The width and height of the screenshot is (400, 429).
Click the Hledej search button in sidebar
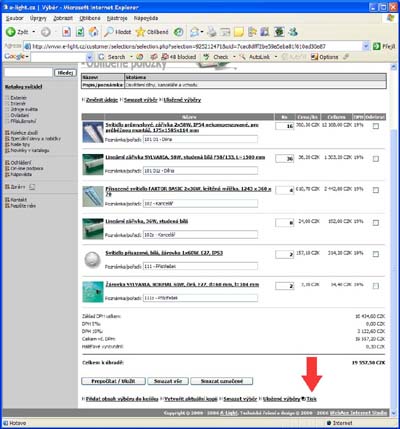65,72
